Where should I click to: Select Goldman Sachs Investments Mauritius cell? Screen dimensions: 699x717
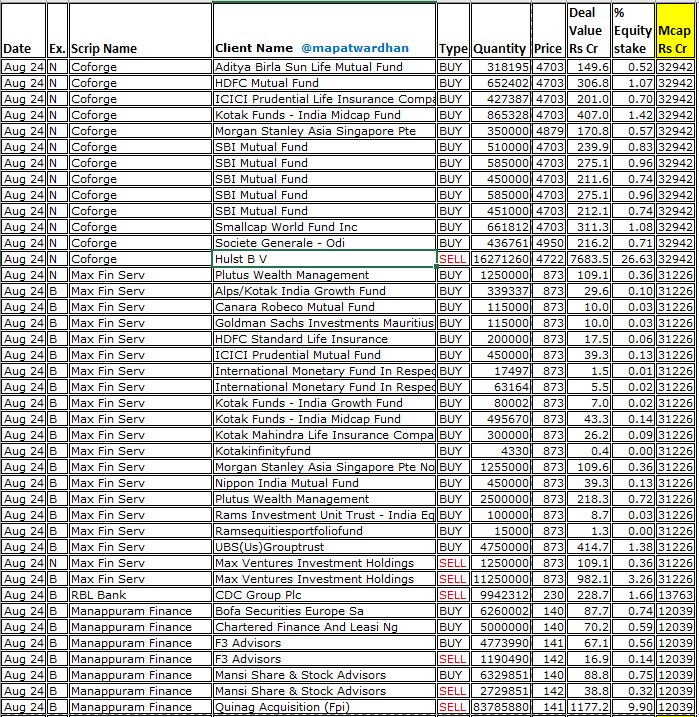tap(324, 323)
